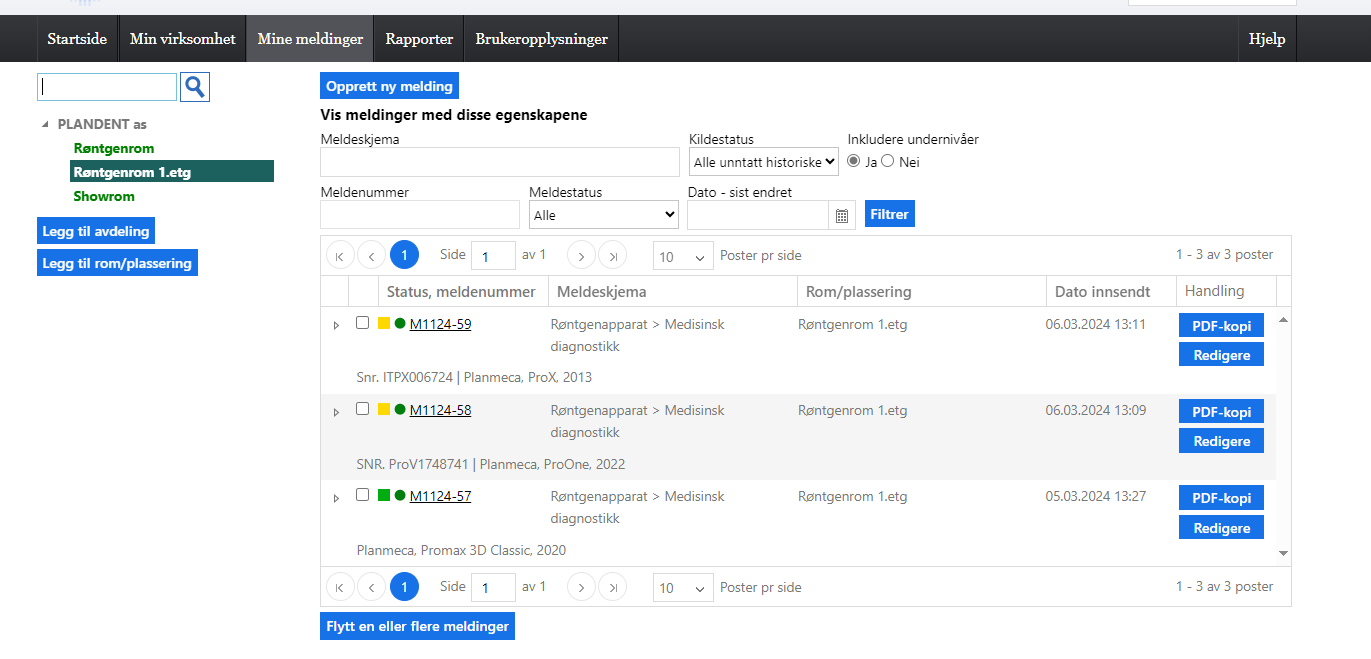Viewport: 1371px width, 659px height.
Task: Click green status dot for M1124-59
Action: (400, 323)
